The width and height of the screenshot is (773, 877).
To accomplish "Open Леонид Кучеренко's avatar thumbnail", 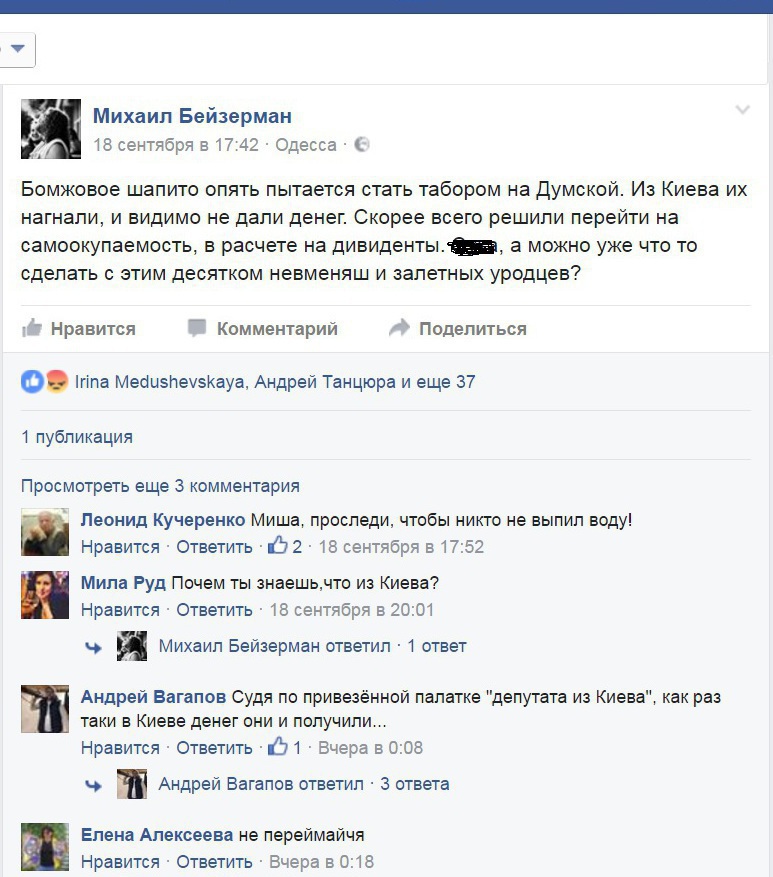I will click(x=45, y=532).
